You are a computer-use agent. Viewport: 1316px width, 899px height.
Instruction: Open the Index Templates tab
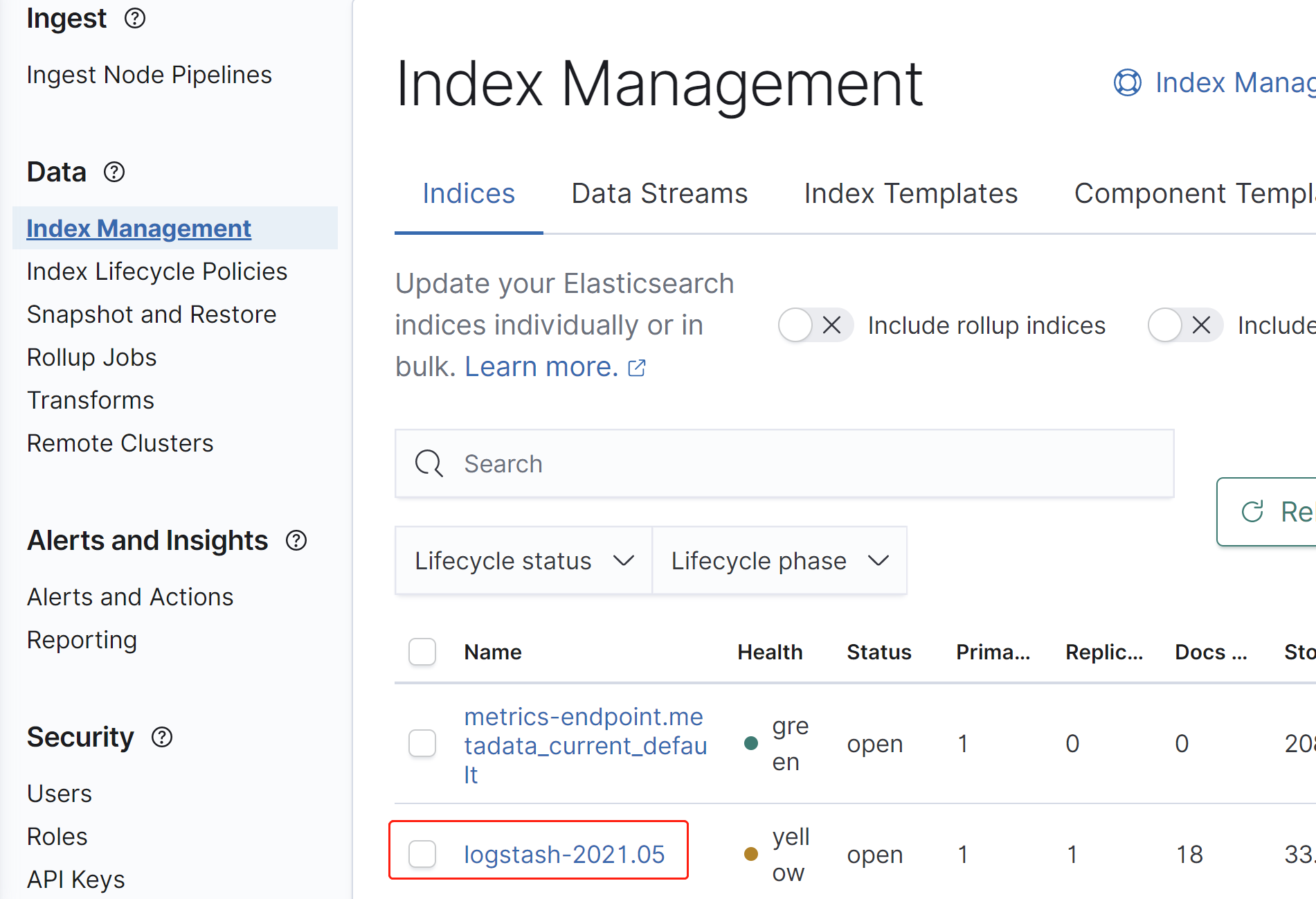(910, 193)
